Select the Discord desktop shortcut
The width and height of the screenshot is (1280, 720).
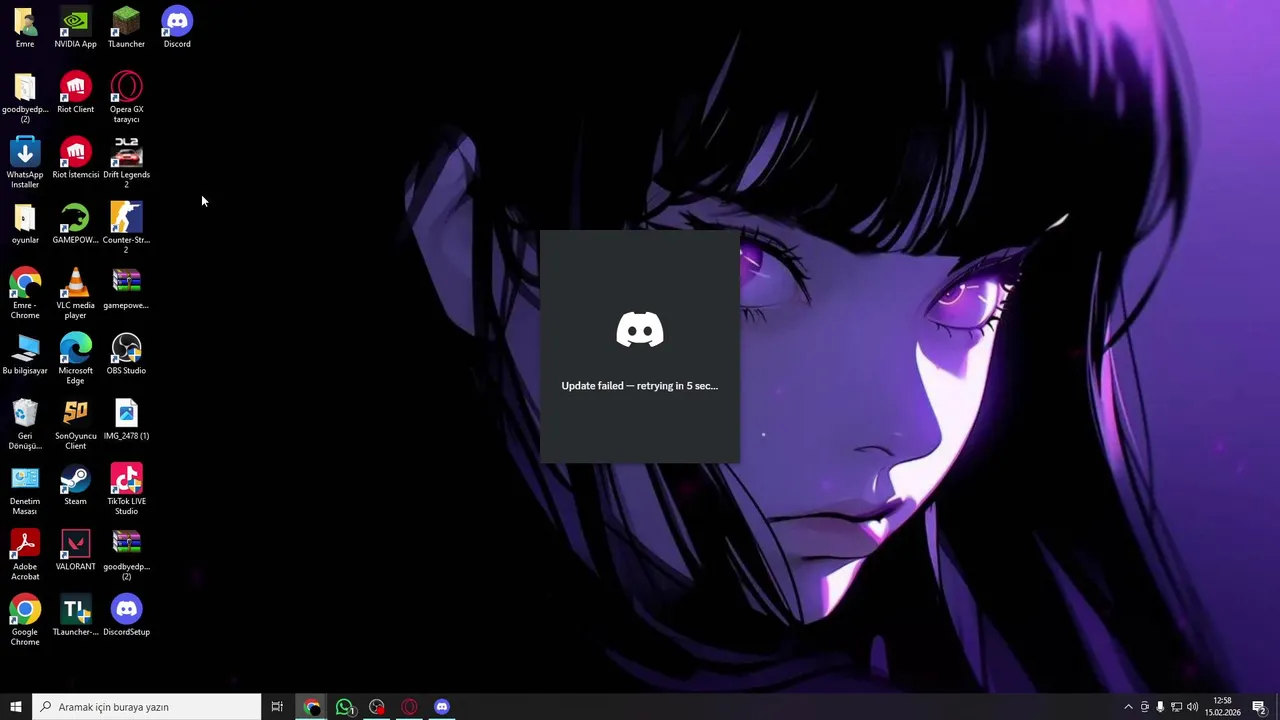click(x=177, y=27)
